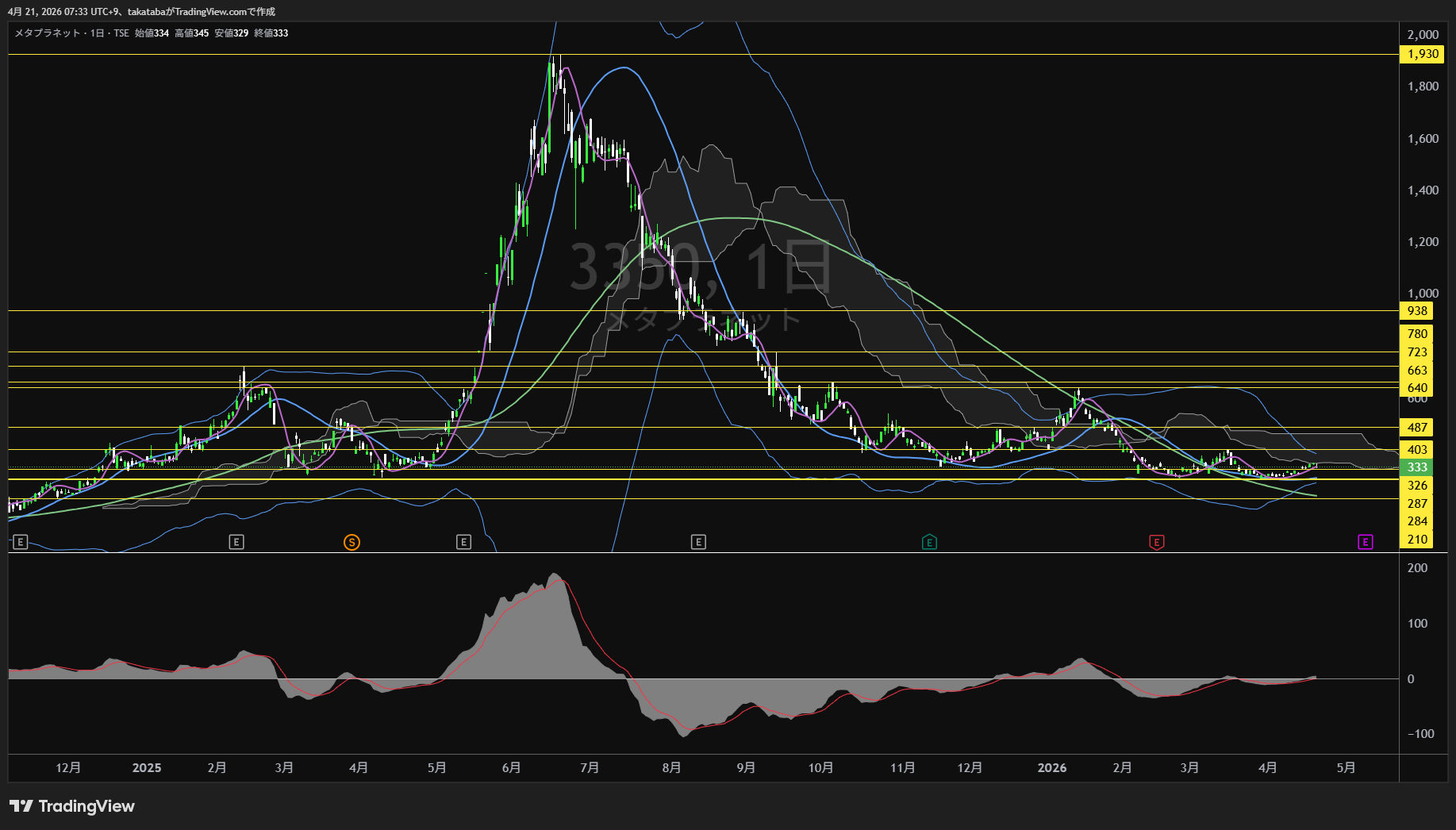Open the gray E marker near May 2025
Viewport: 1456px width, 830px height.
tap(463, 542)
